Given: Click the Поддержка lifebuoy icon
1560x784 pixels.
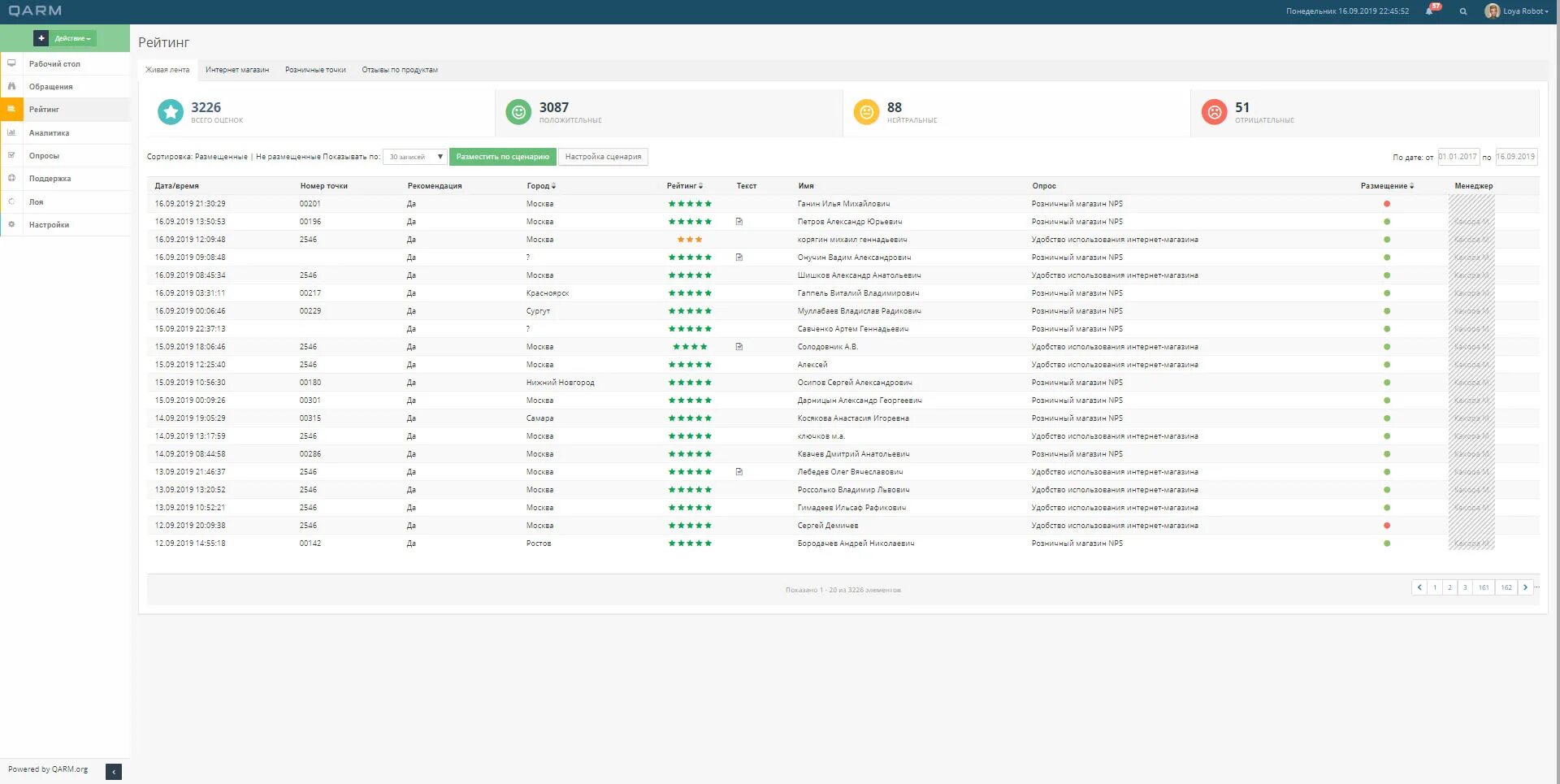Looking at the screenshot, I should click(11, 178).
